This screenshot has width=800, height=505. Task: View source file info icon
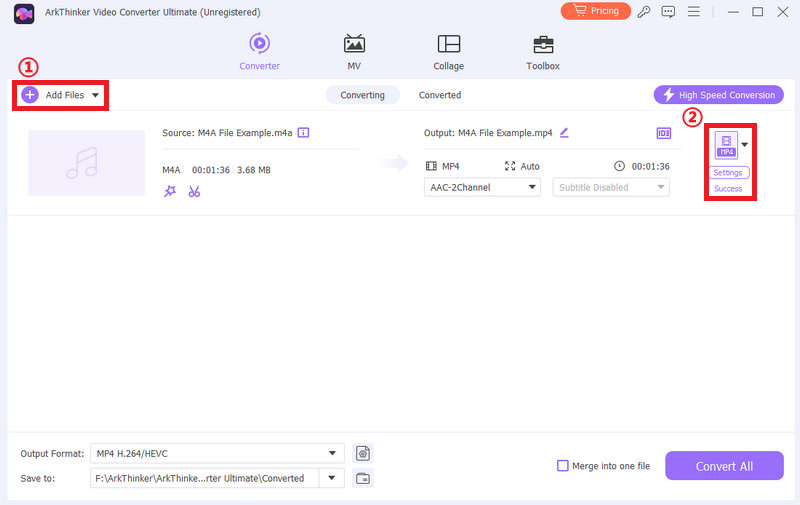304,133
